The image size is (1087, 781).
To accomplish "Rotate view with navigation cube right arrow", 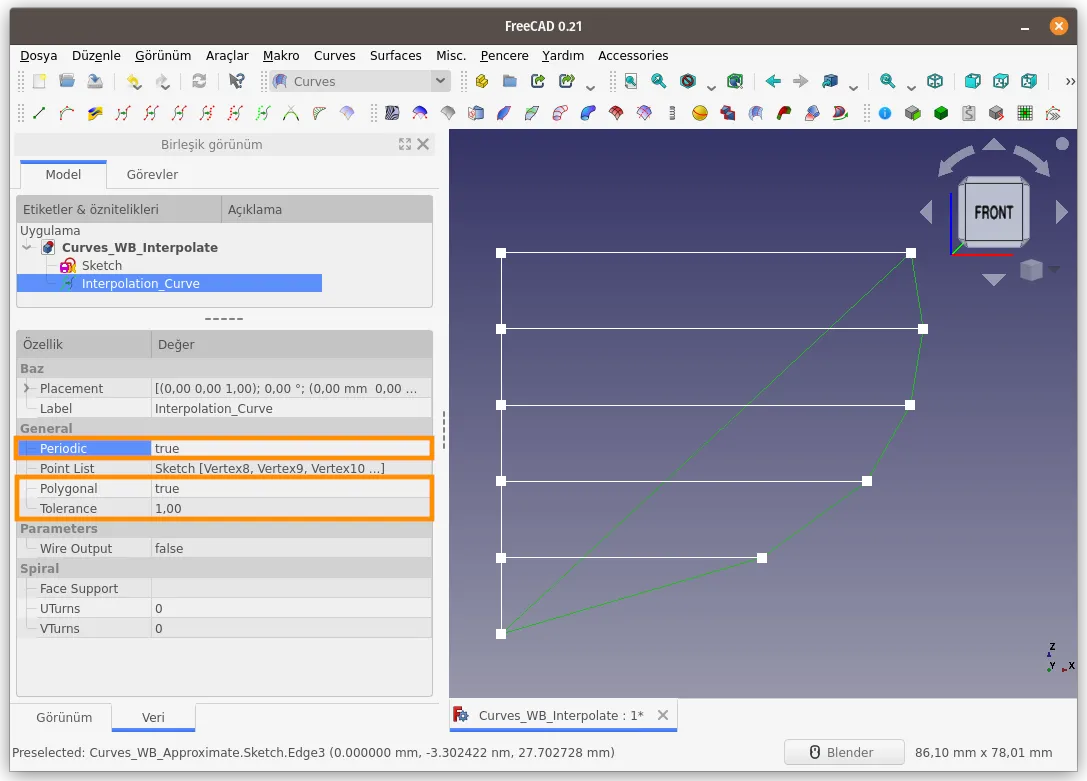I will [1061, 212].
